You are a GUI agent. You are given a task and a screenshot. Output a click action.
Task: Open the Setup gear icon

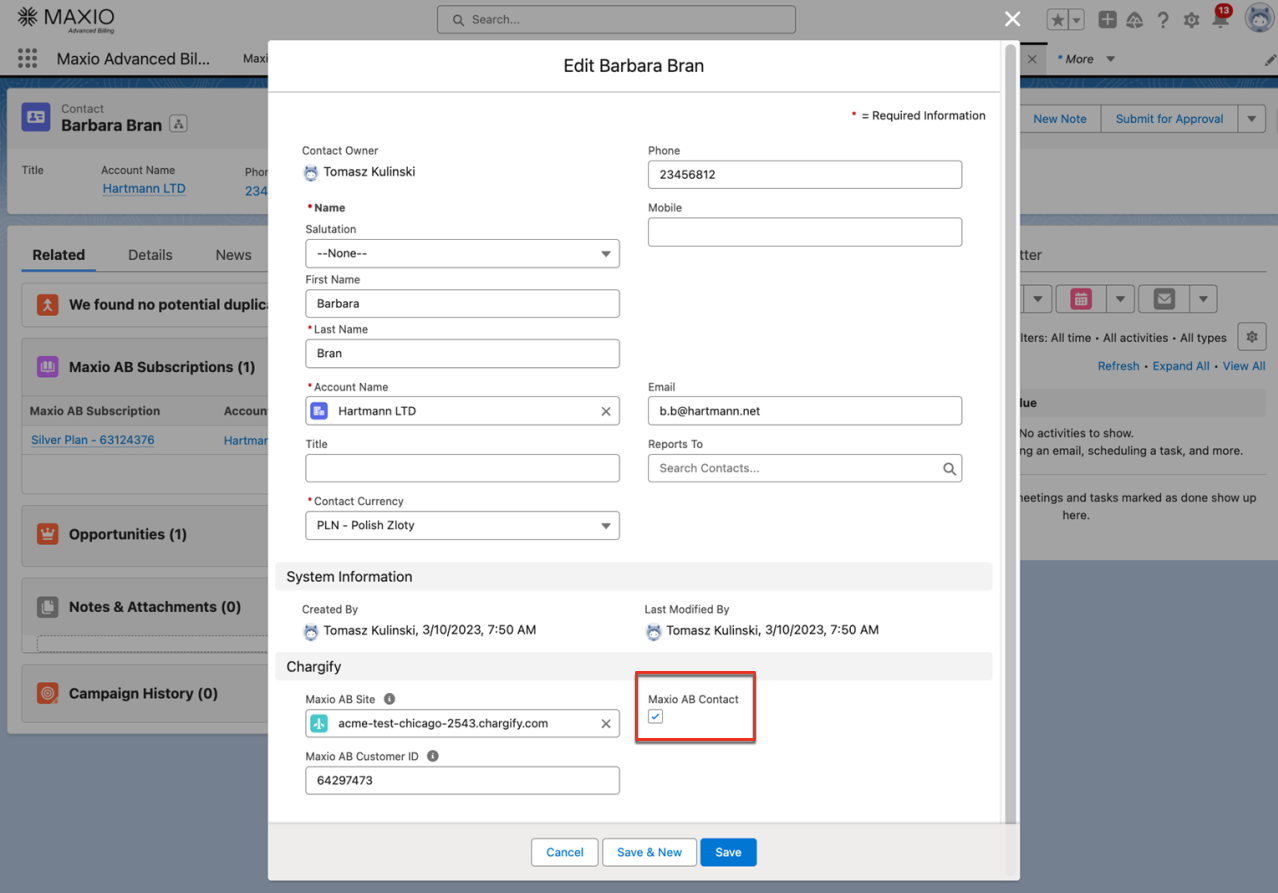[x=1191, y=20]
